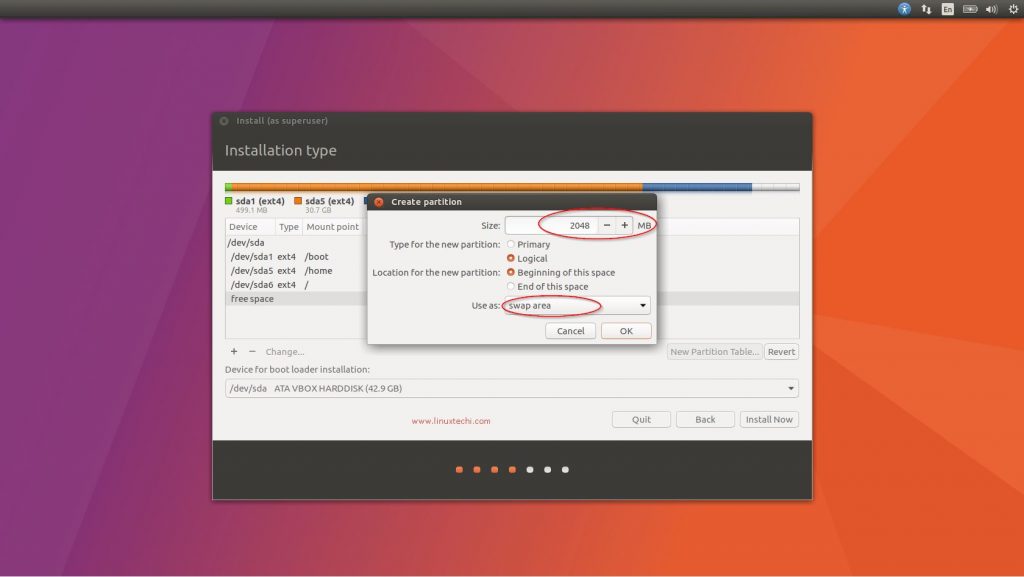Select the /dev/sda5 /home partition row
The height and width of the screenshot is (577, 1024).
pyautogui.click(x=296, y=271)
